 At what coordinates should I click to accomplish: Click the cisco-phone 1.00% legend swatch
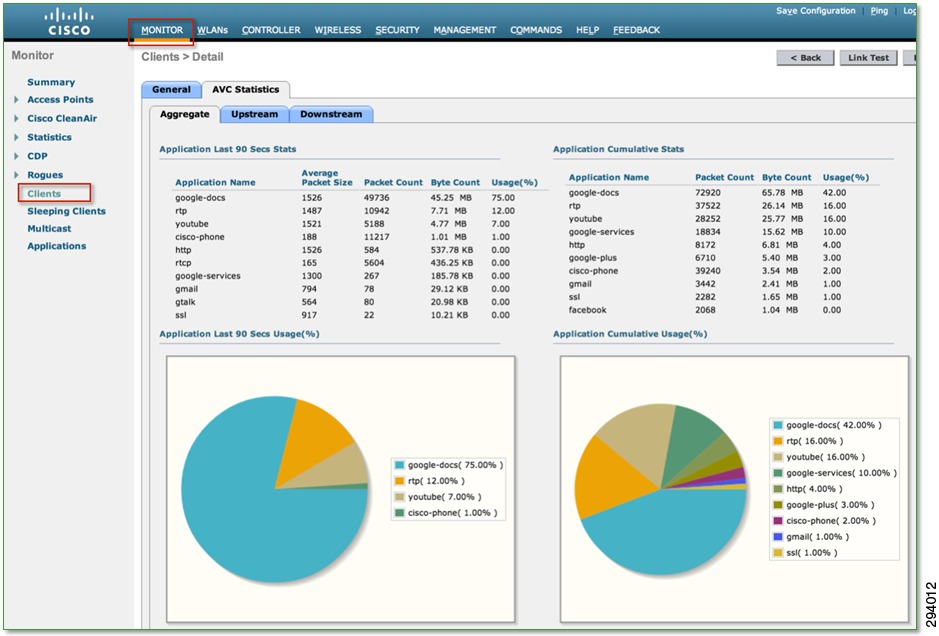click(x=399, y=513)
